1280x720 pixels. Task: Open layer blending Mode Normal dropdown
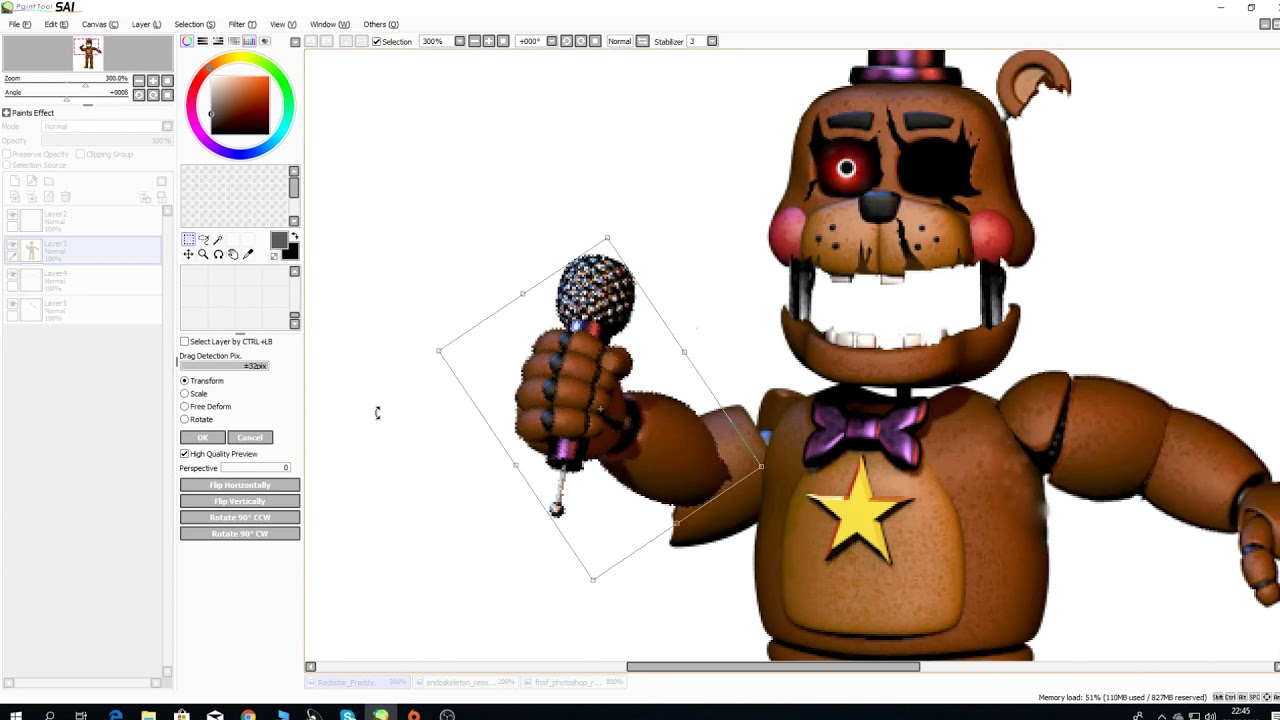pos(167,126)
